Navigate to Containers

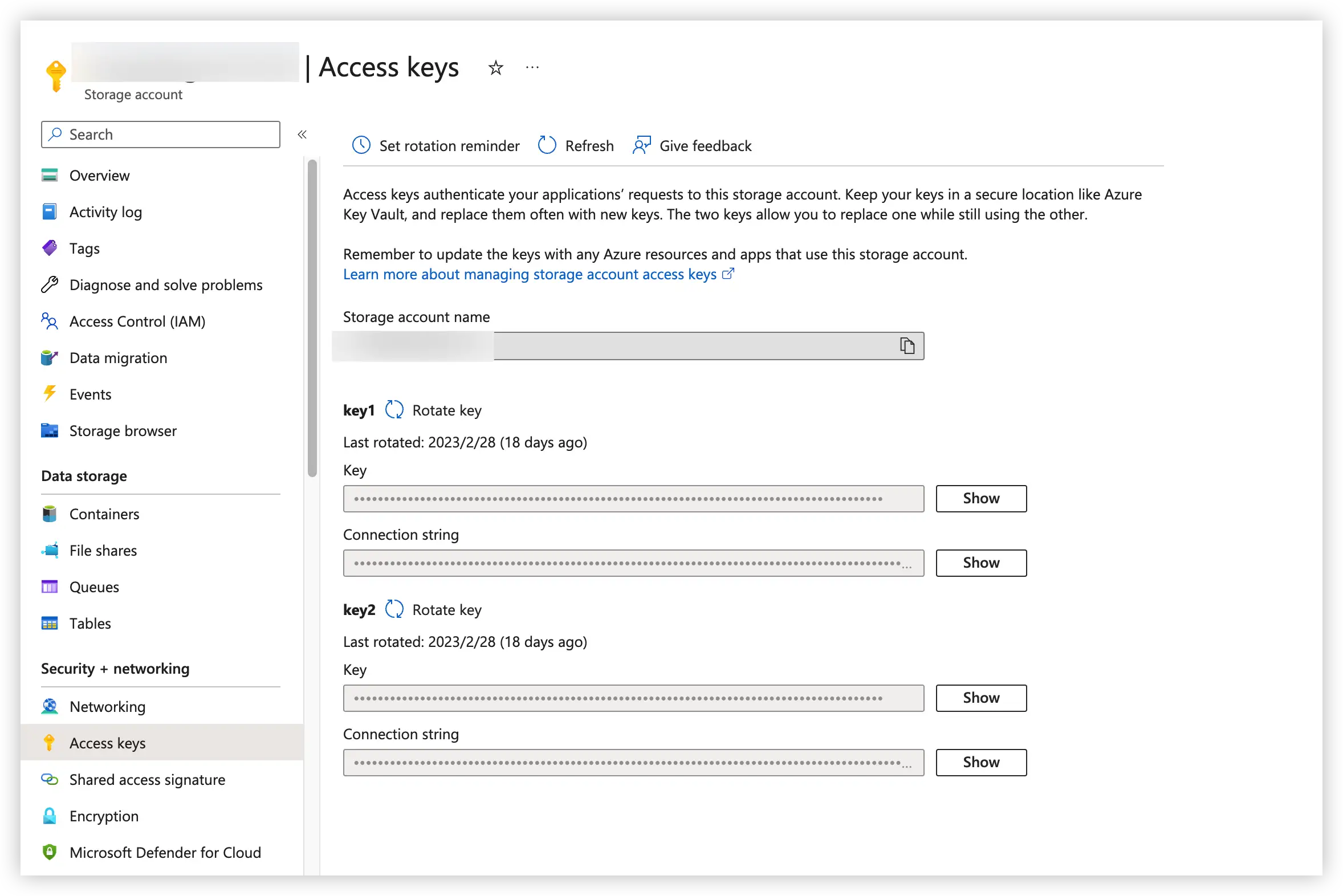[104, 514]
